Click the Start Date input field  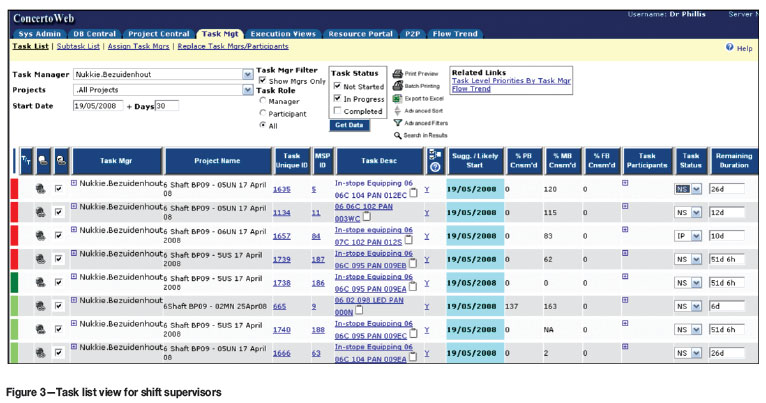click(97, 106)
